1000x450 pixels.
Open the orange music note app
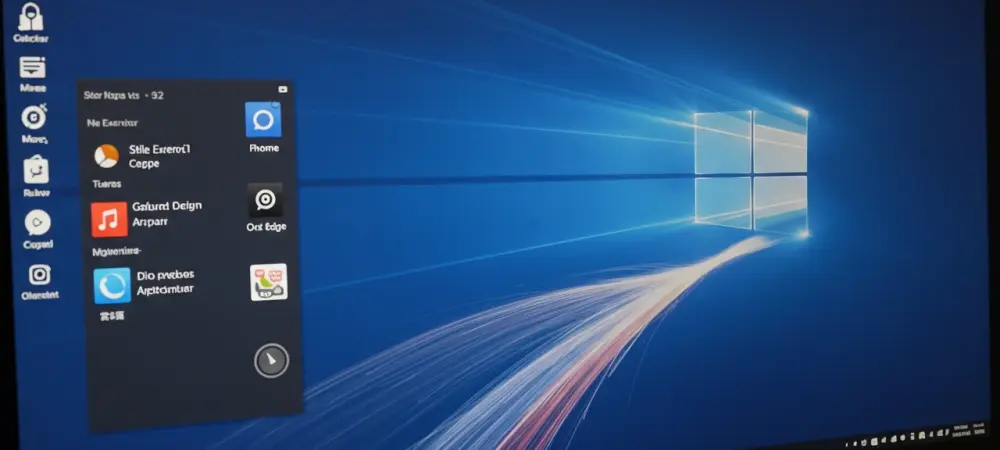click(x=109, y=218)
